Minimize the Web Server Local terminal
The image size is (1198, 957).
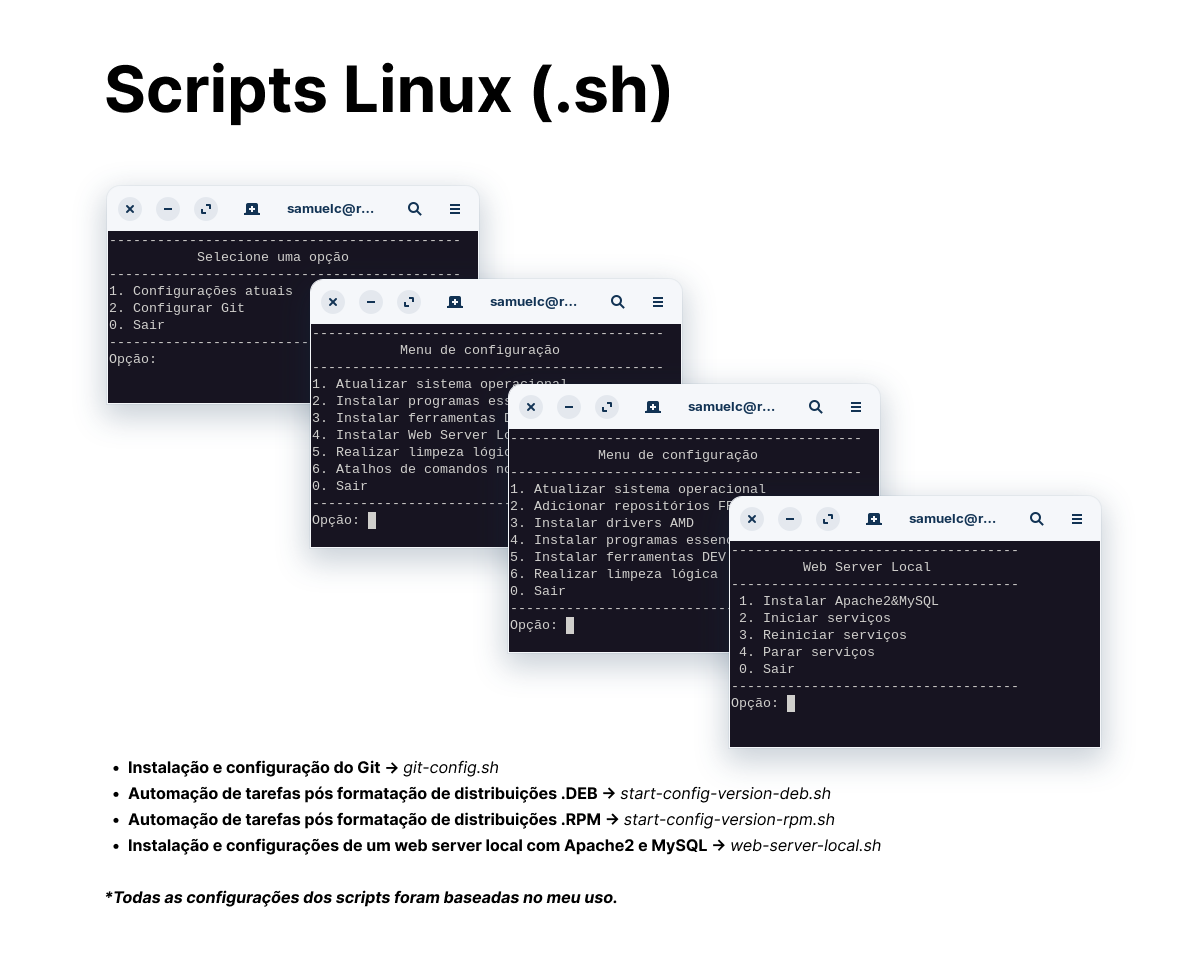pos(789,519)
